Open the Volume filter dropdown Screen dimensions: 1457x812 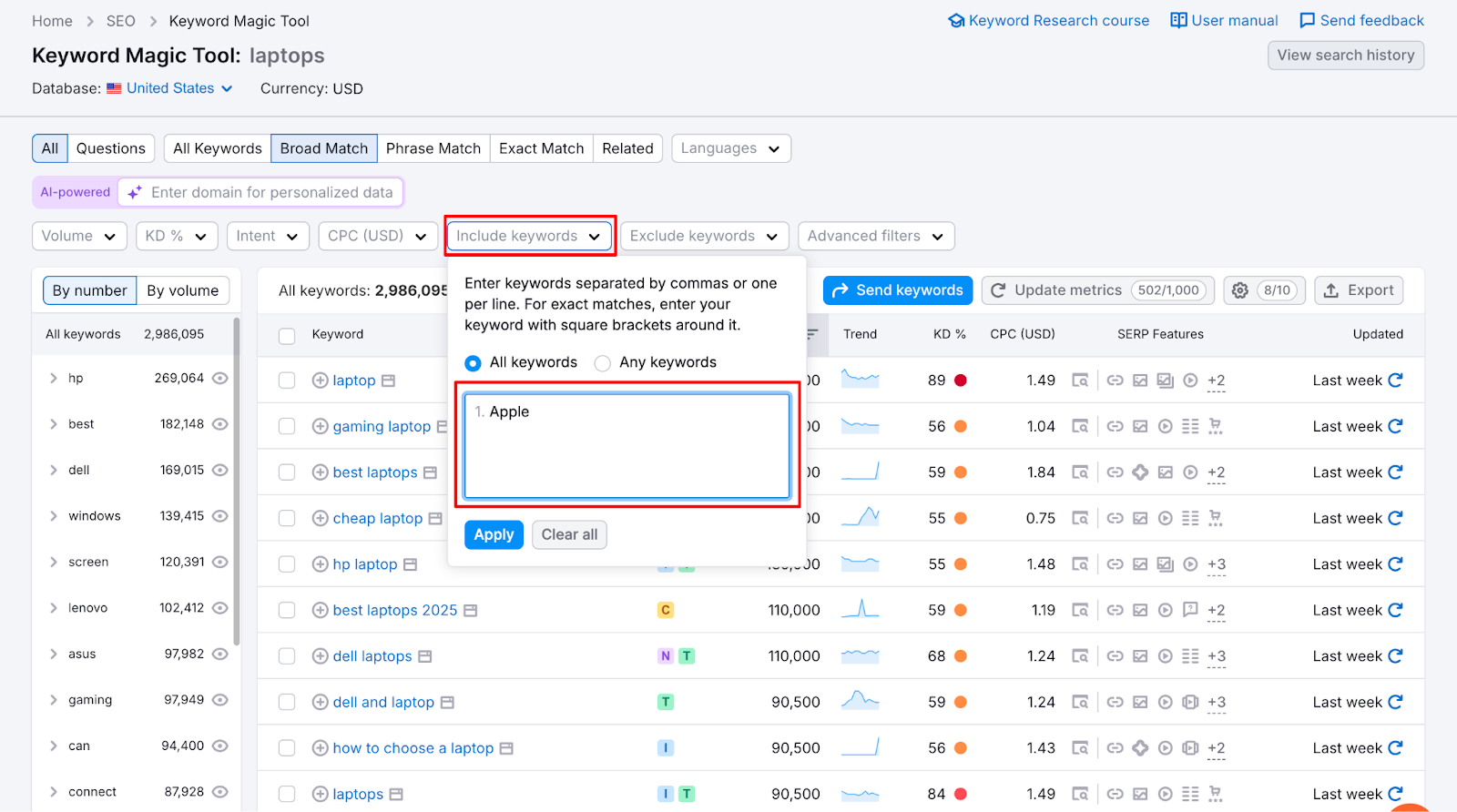click(79, 236)
